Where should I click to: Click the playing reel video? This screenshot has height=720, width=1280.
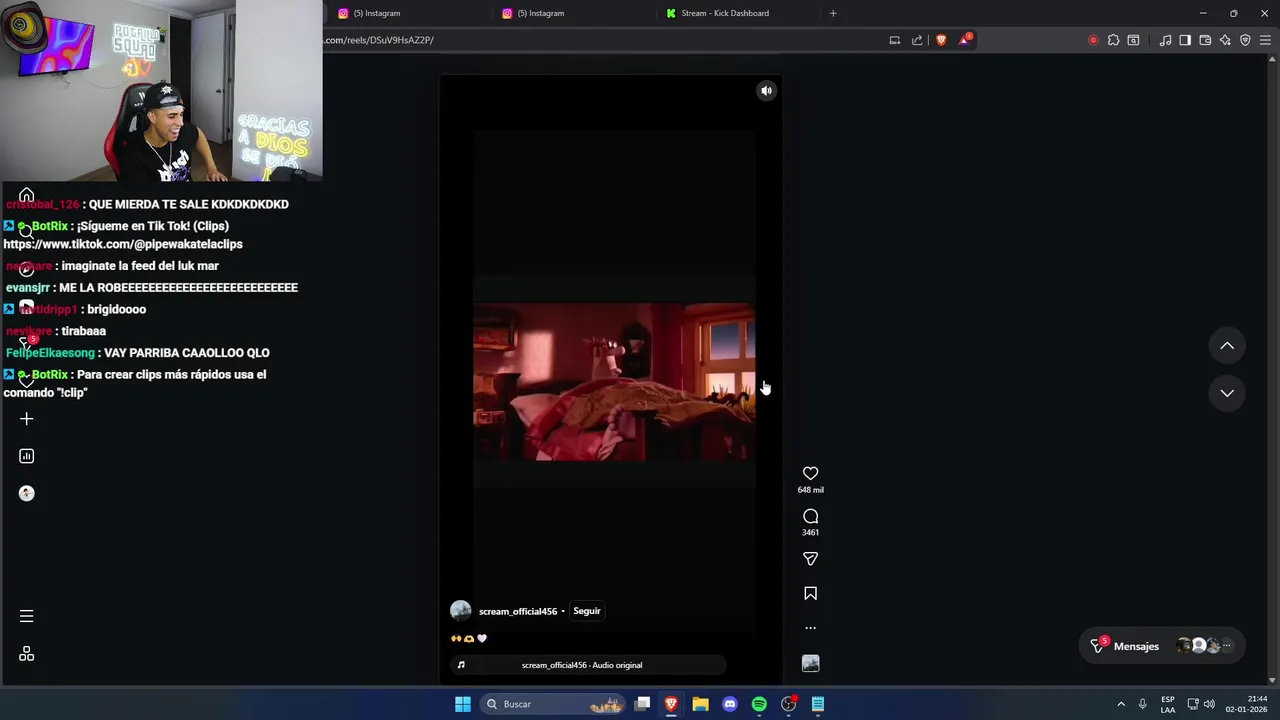(614, 381)
